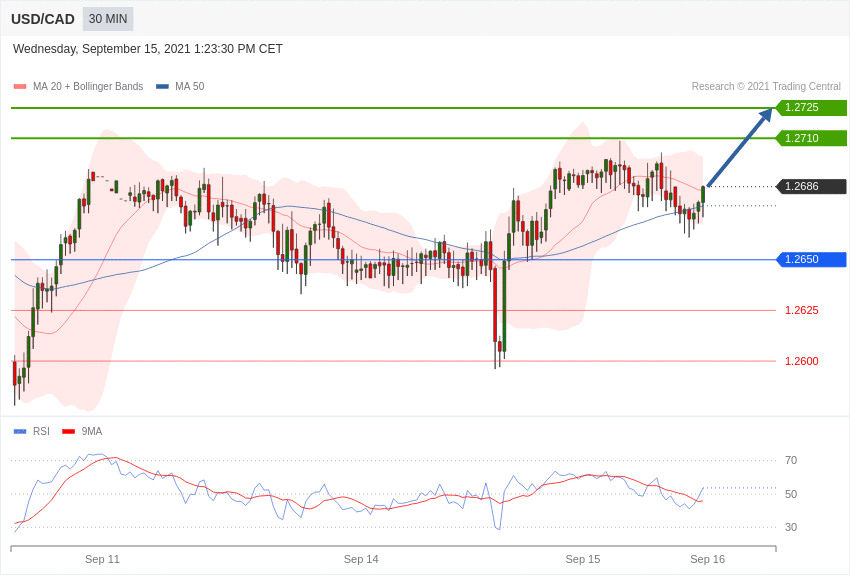The image size is (850, 576).
Task: Click the 1.2710 green resistance tag
Action: (811, 138)
